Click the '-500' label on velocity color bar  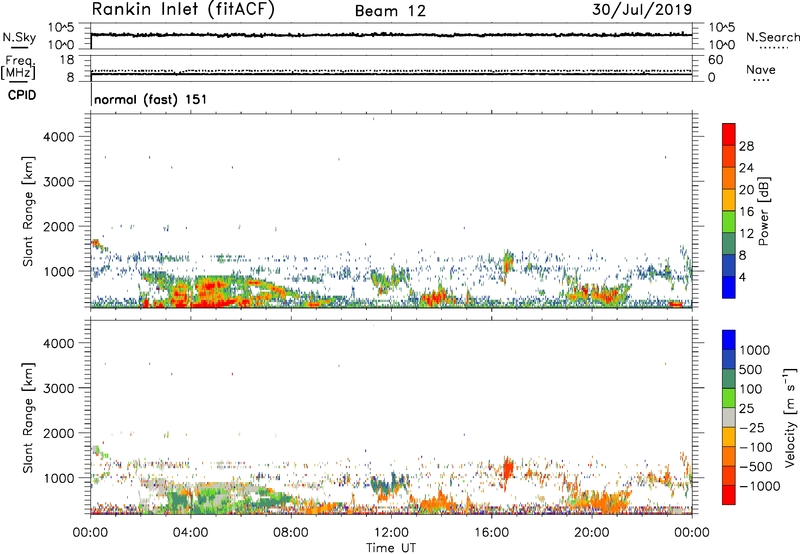click(756, 467)
